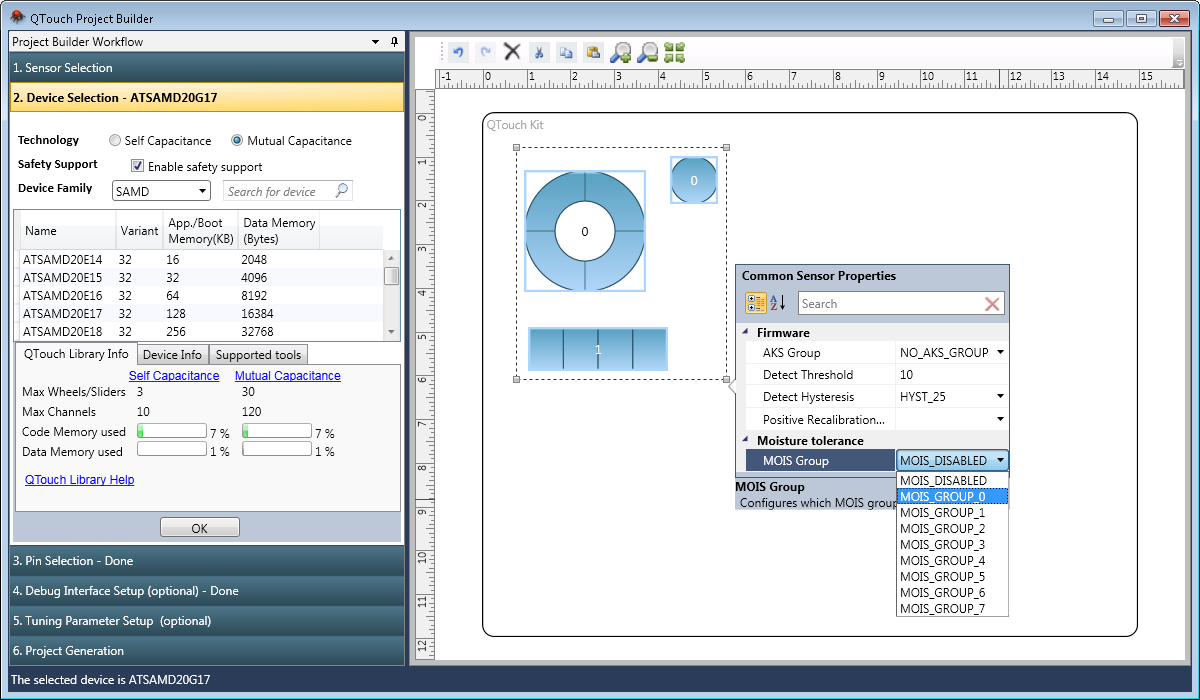This screenshot has width=1200, height=700.
Task: Collapse the Firmware property category
Action: [744, 332]
